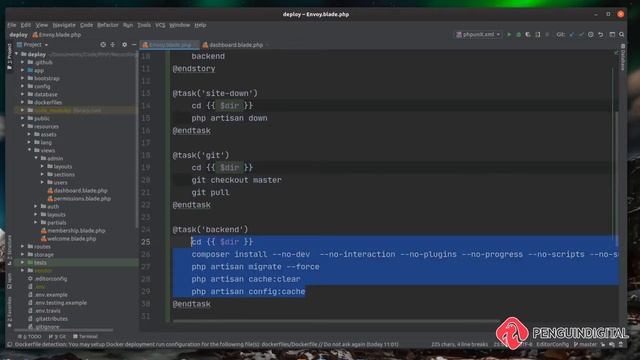
Task: Click the @task('git') line in the editor
Action: (x=200, y=155)
